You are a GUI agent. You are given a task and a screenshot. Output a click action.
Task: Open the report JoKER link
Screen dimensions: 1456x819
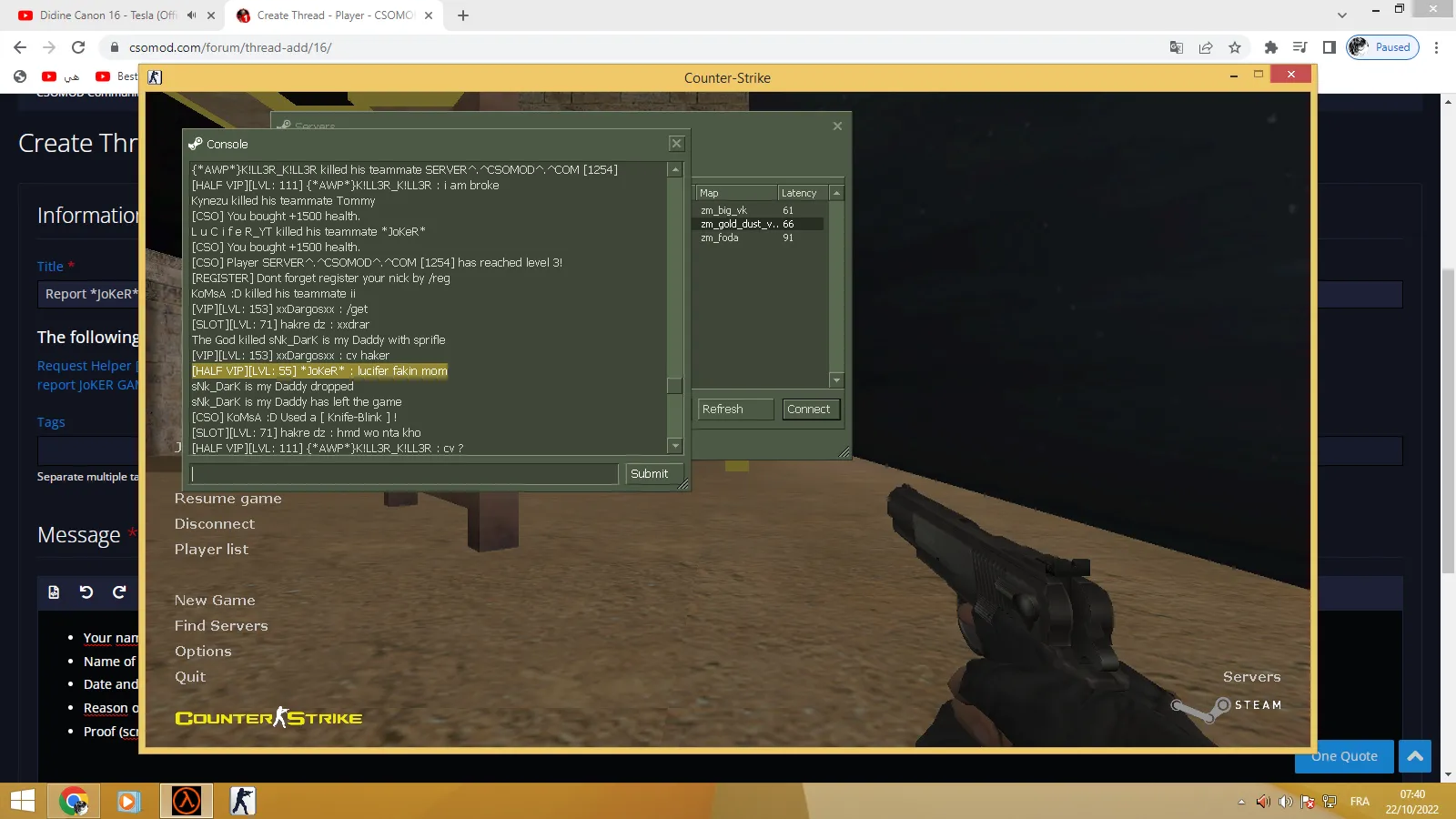coord(88,385)
